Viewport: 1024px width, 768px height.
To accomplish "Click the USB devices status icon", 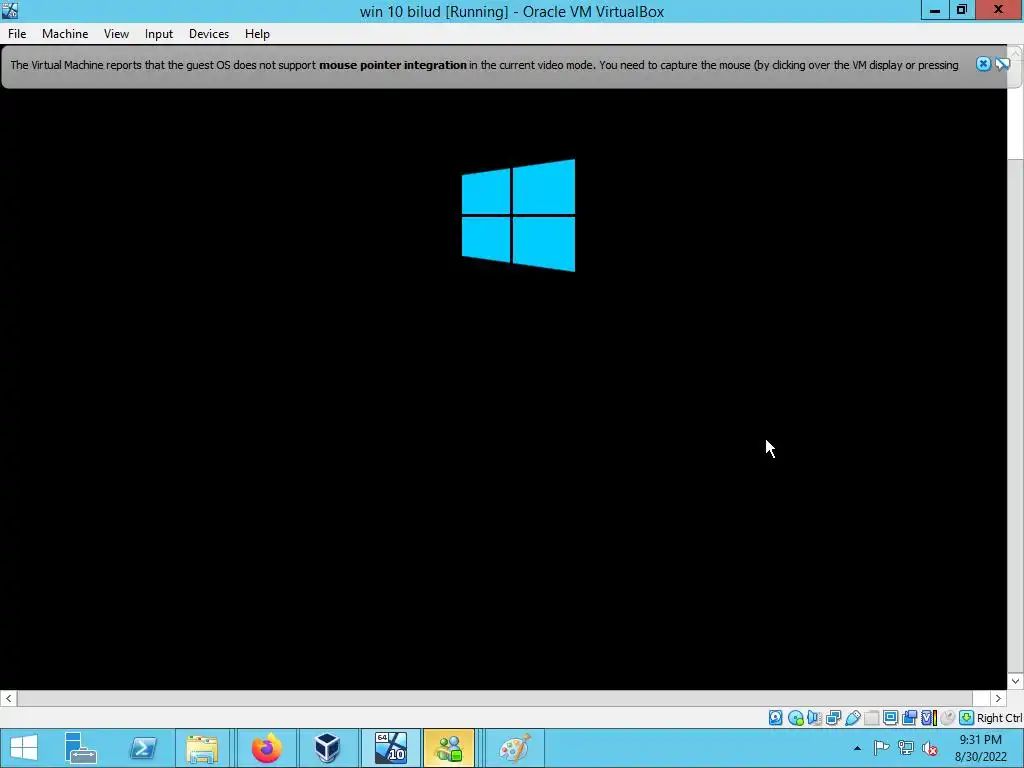I will (852, 718).
